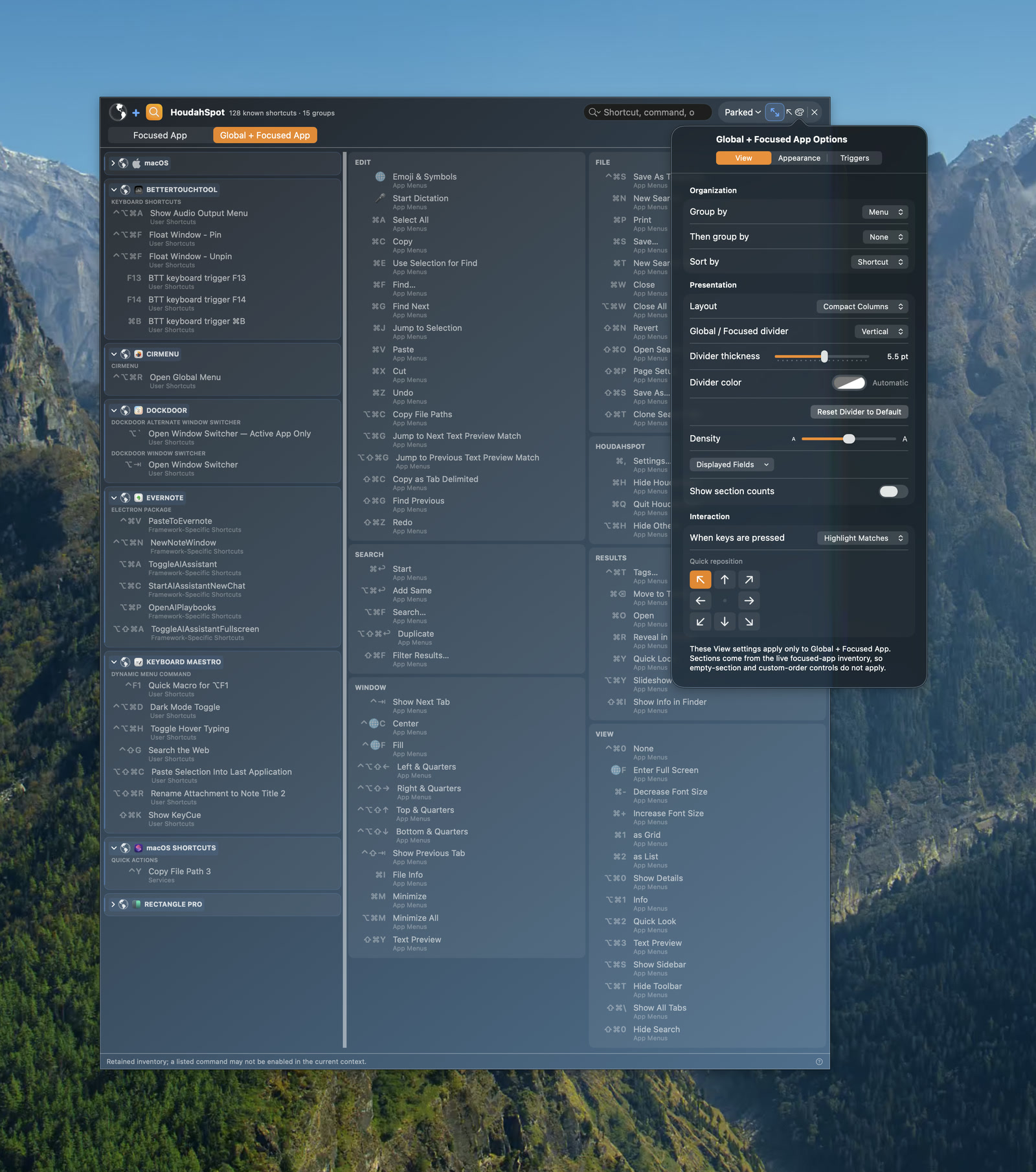Click the HoudahSpot orange magnifier app icon
The height and width of the screenshot is (1172, 1036).
pyautogui.click(x=154, y=112)
